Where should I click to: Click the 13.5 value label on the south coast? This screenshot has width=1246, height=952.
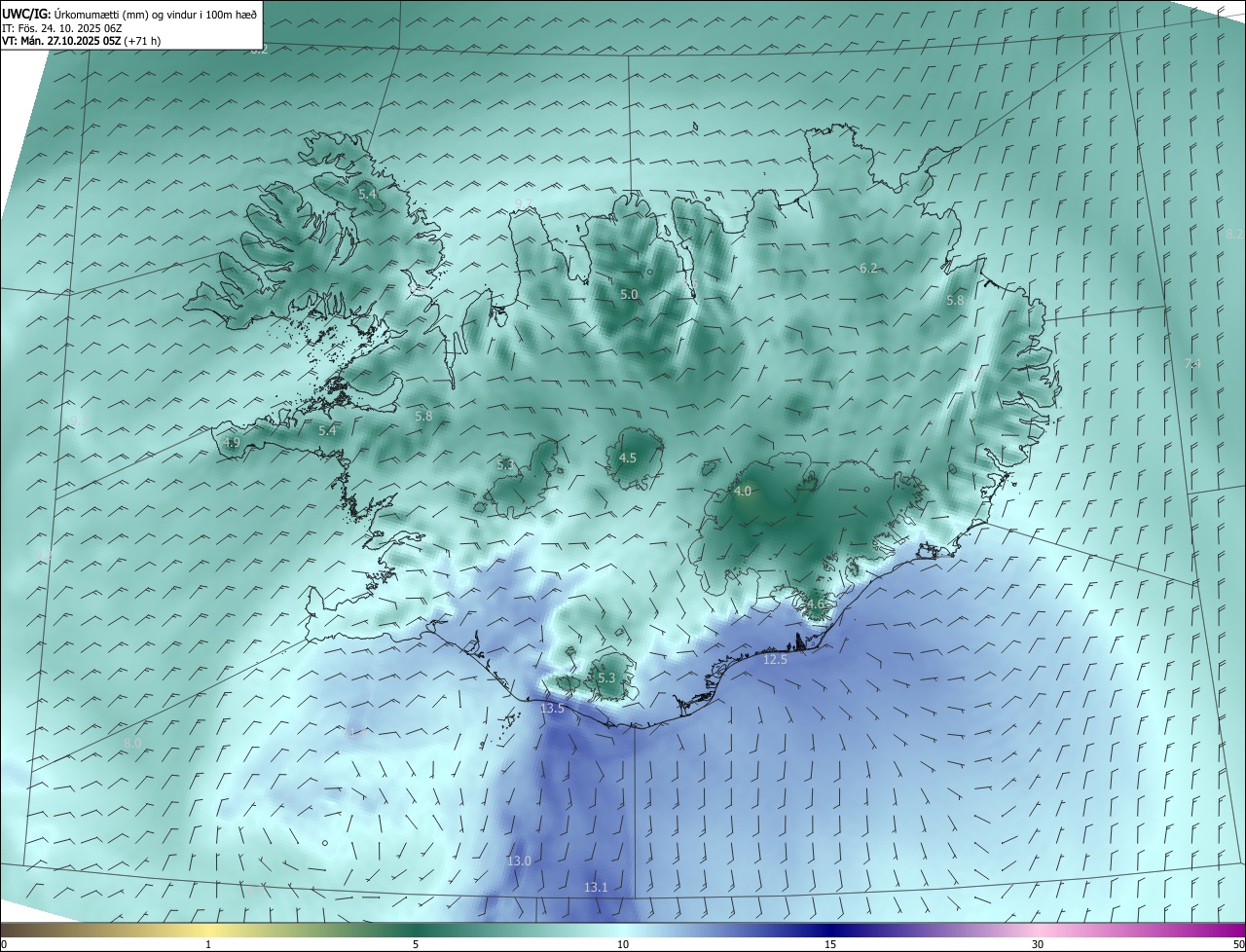[552, 709]
